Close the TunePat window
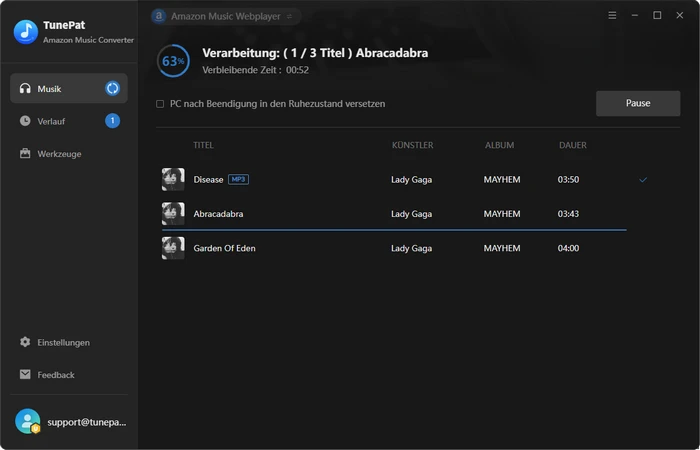Viewport: 700px width, 450px height. coord(679,16)
